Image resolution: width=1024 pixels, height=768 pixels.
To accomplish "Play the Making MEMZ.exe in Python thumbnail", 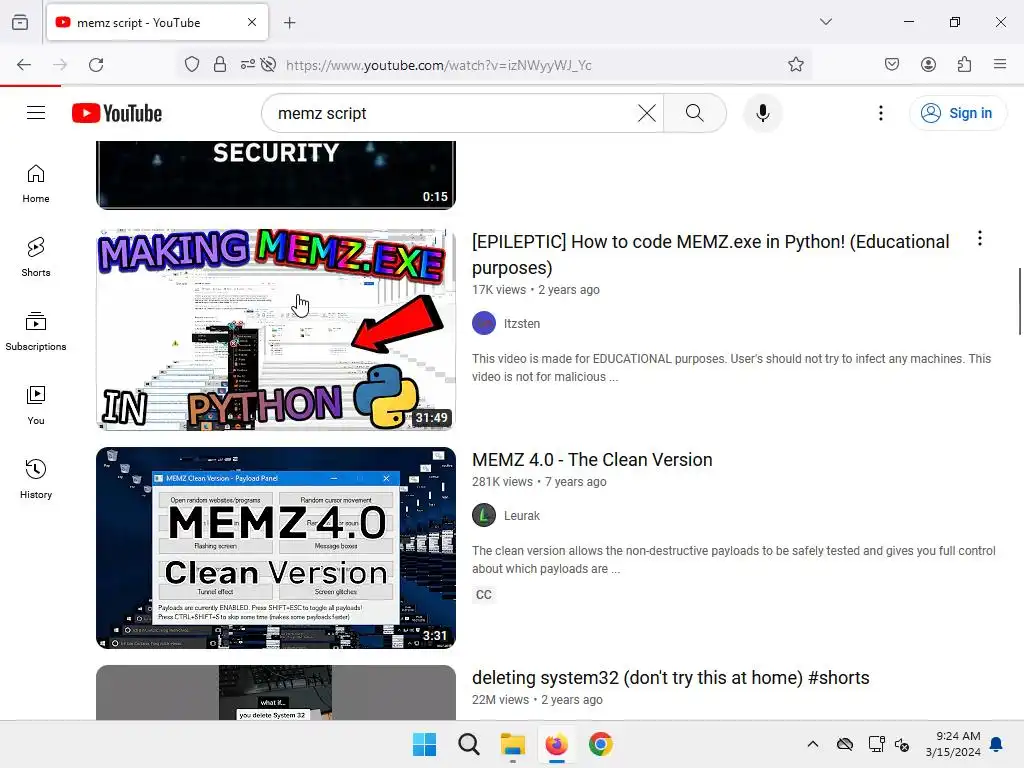I will (276, 330).
